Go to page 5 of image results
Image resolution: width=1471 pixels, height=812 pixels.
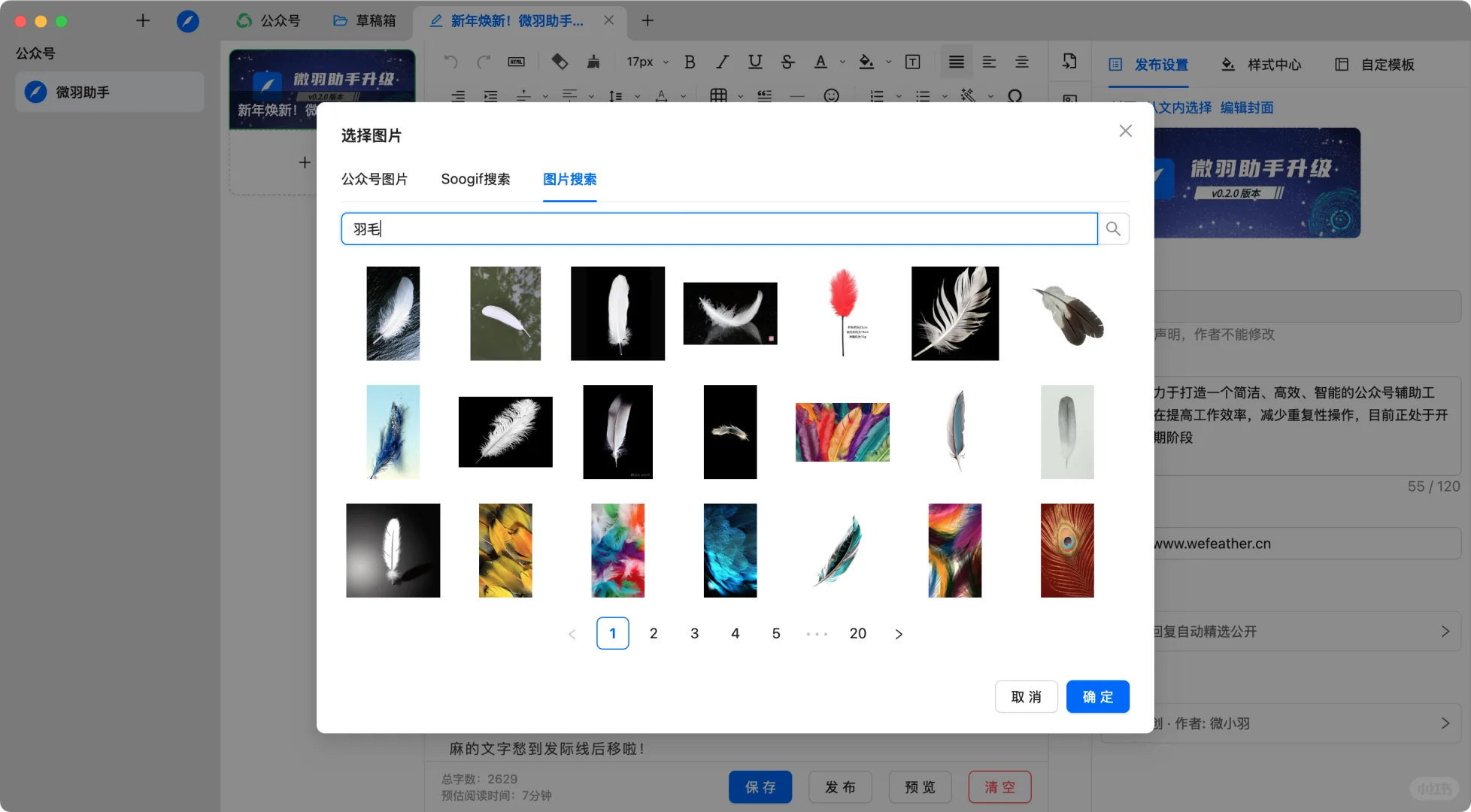pos(775,633)
